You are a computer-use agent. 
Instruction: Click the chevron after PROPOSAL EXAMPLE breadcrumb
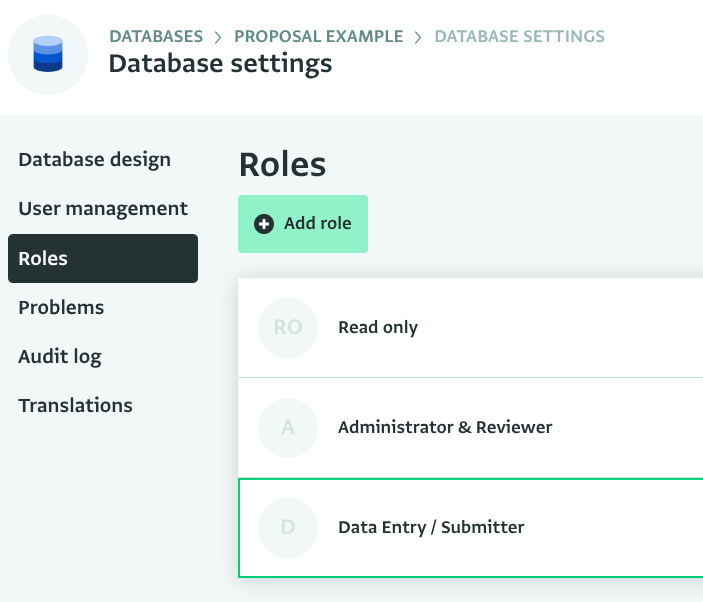[x=418, y=37]
